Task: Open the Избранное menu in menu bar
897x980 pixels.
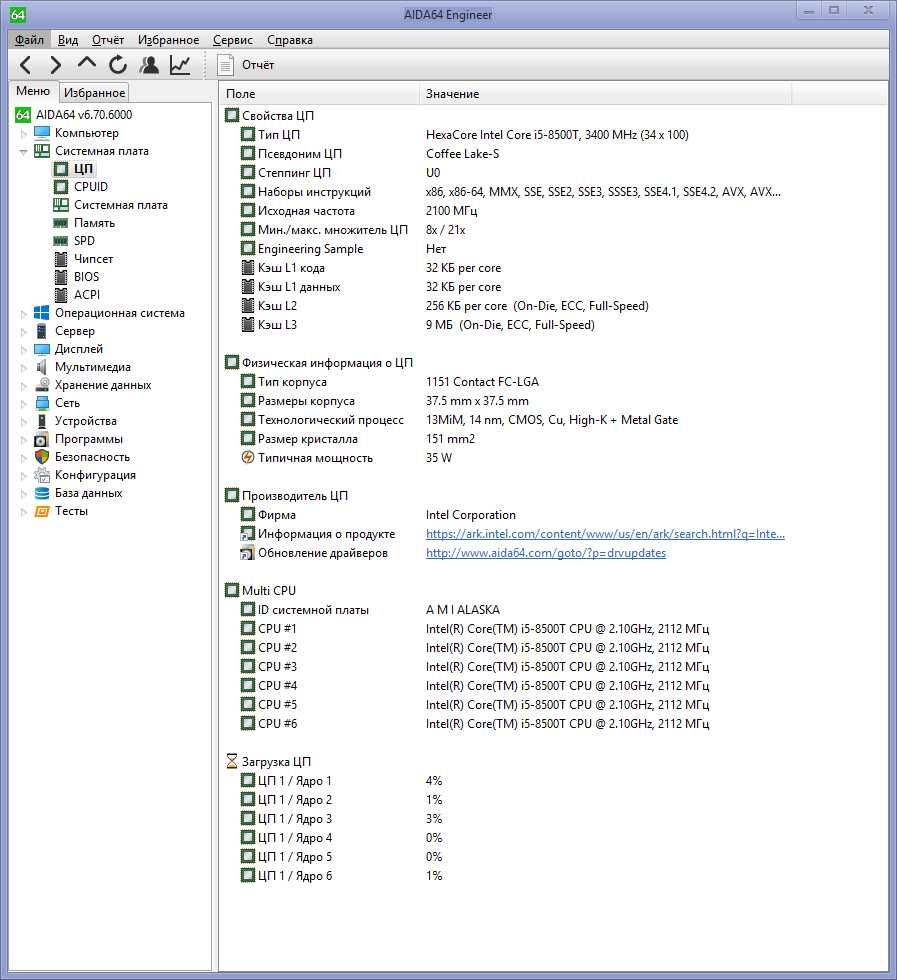Action: click(x=168, y=40)
